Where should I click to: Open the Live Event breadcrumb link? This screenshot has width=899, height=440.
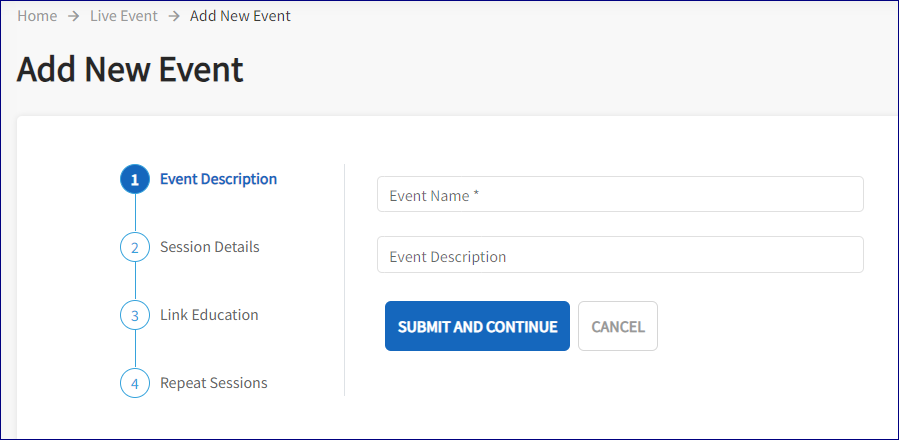[124, 16]
